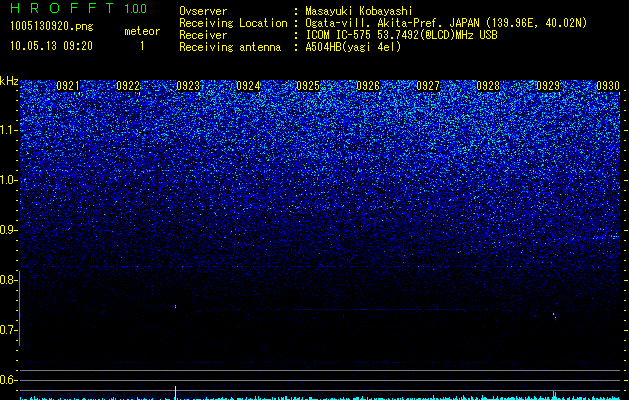Click the 0.7 kHz axis label
Viewport: 629px width, 400px height.
pyautogui.click(x=9, y=330)
